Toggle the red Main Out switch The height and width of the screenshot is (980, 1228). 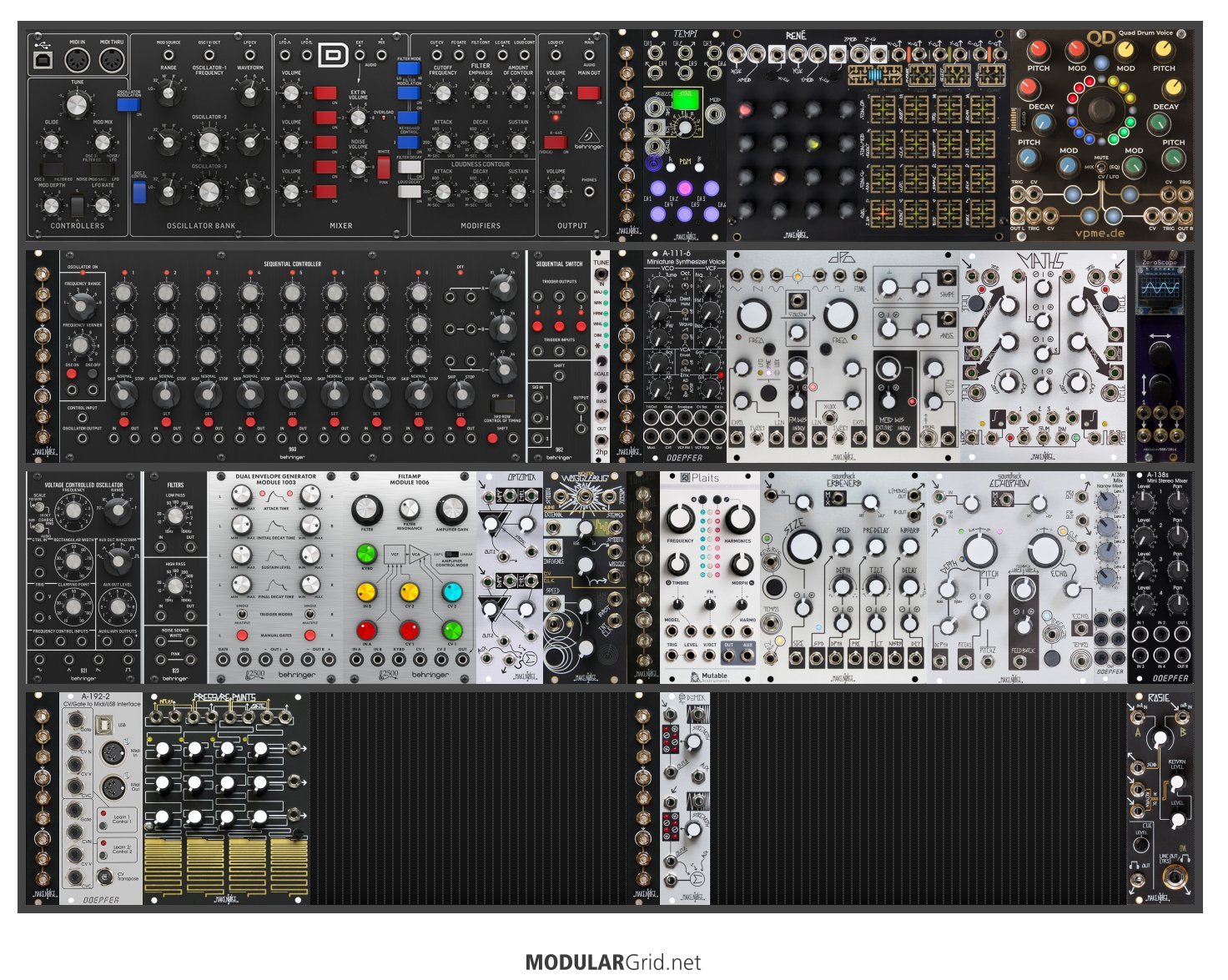pos(588,93)
